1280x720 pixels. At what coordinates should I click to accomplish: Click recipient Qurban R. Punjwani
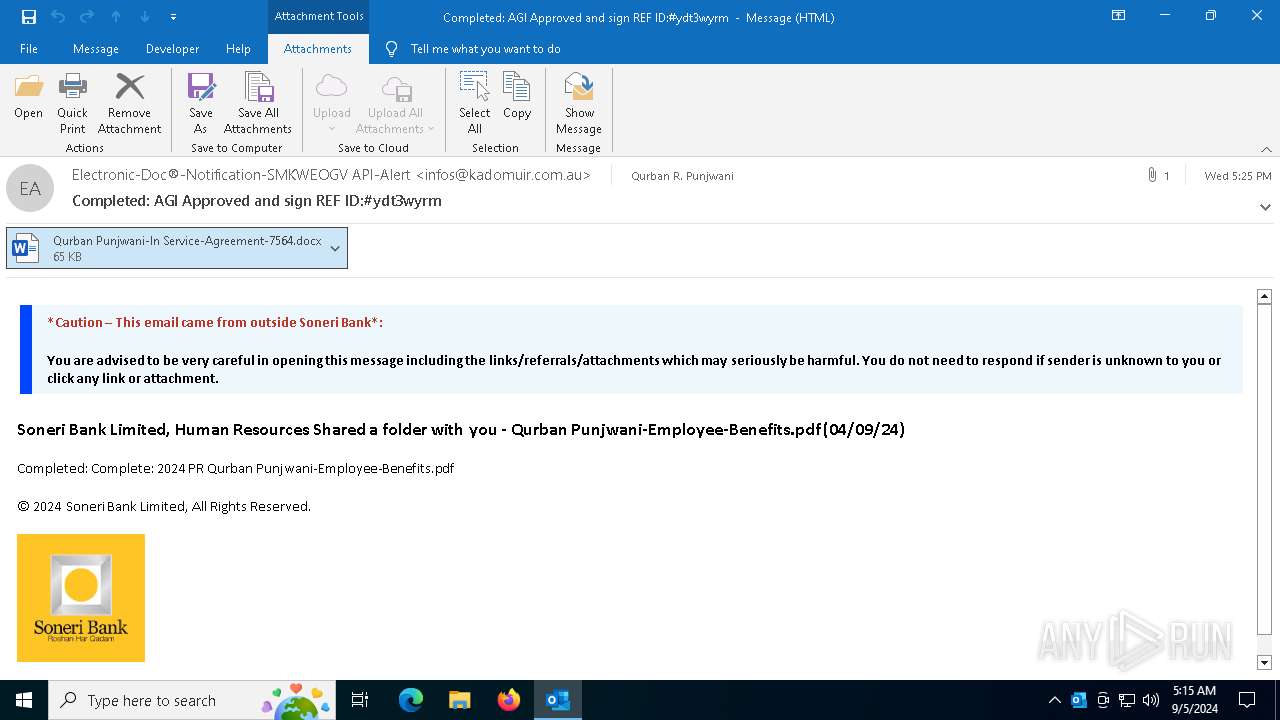(x=682, y=176)
